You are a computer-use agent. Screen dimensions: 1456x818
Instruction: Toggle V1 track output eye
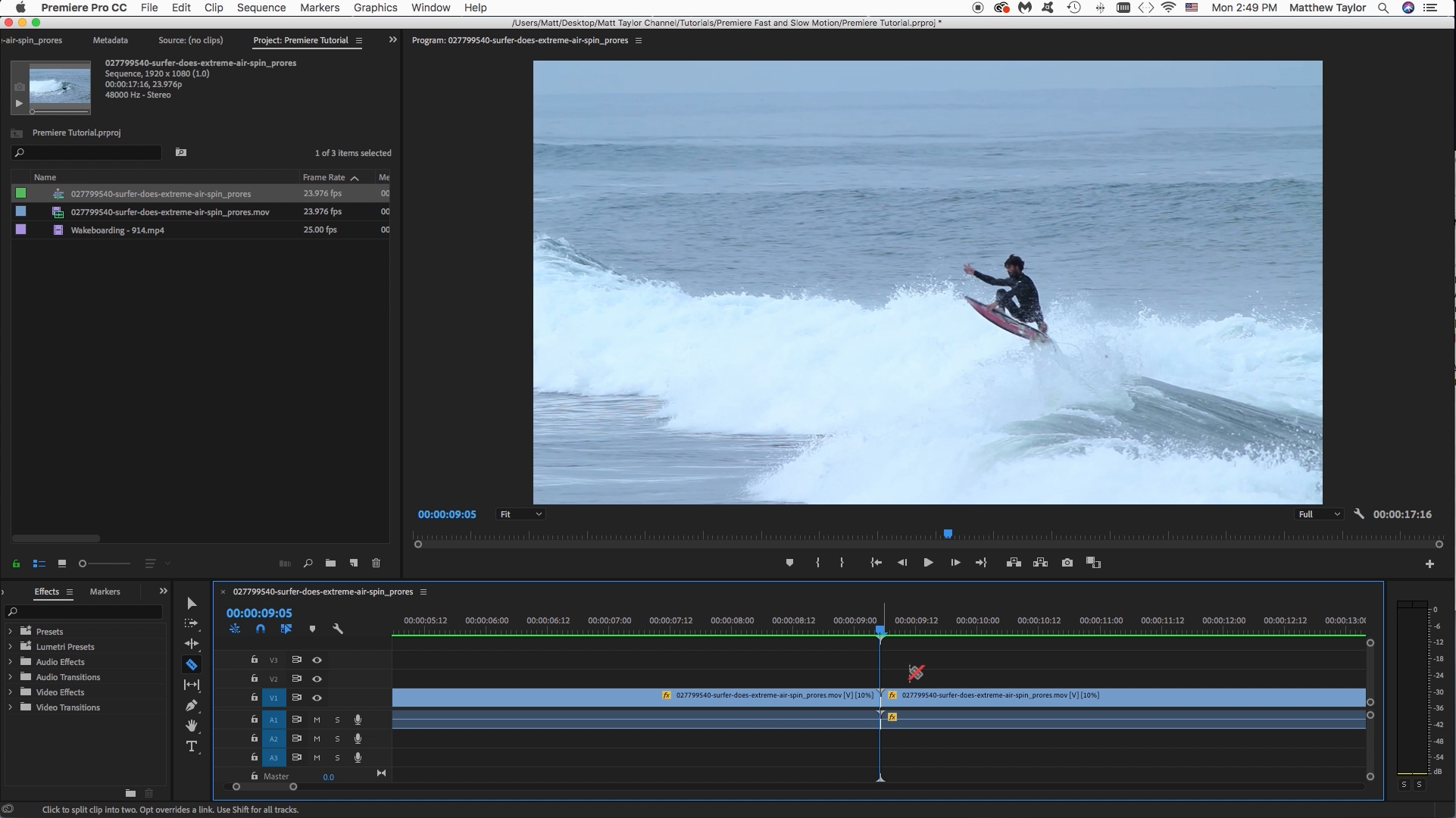tap(317, 698)
